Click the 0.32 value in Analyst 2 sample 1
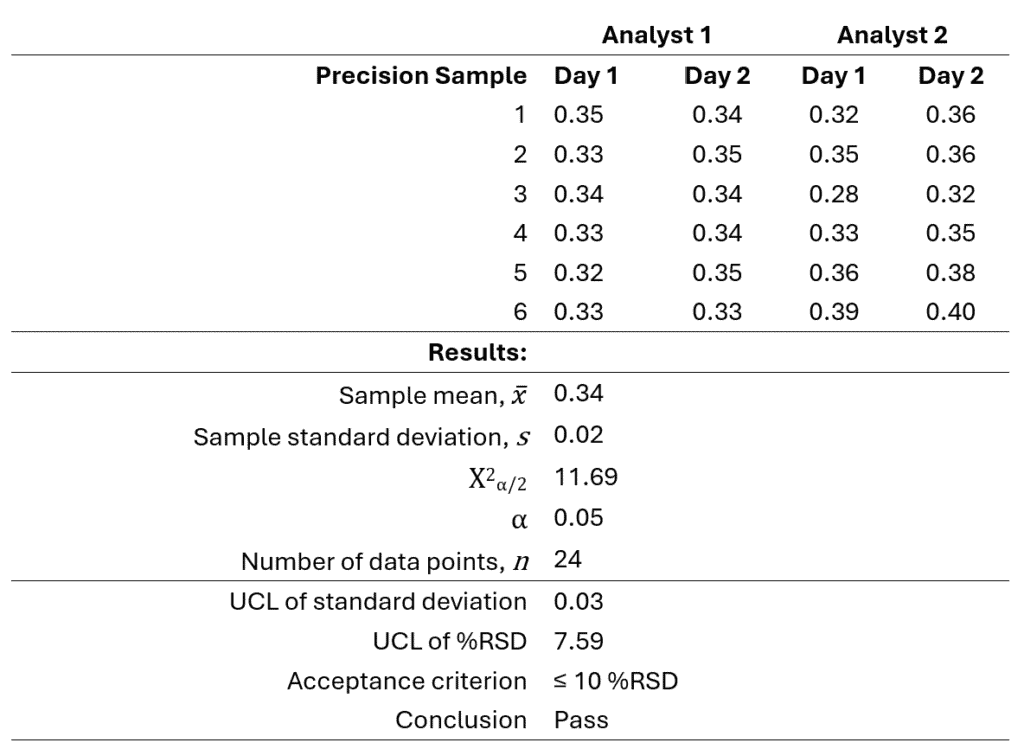Viewport: 1024px width, 749px height. (833, 115)
